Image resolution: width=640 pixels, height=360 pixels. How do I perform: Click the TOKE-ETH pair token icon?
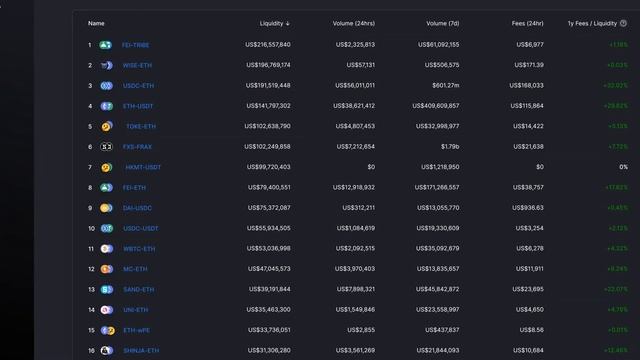107,127
